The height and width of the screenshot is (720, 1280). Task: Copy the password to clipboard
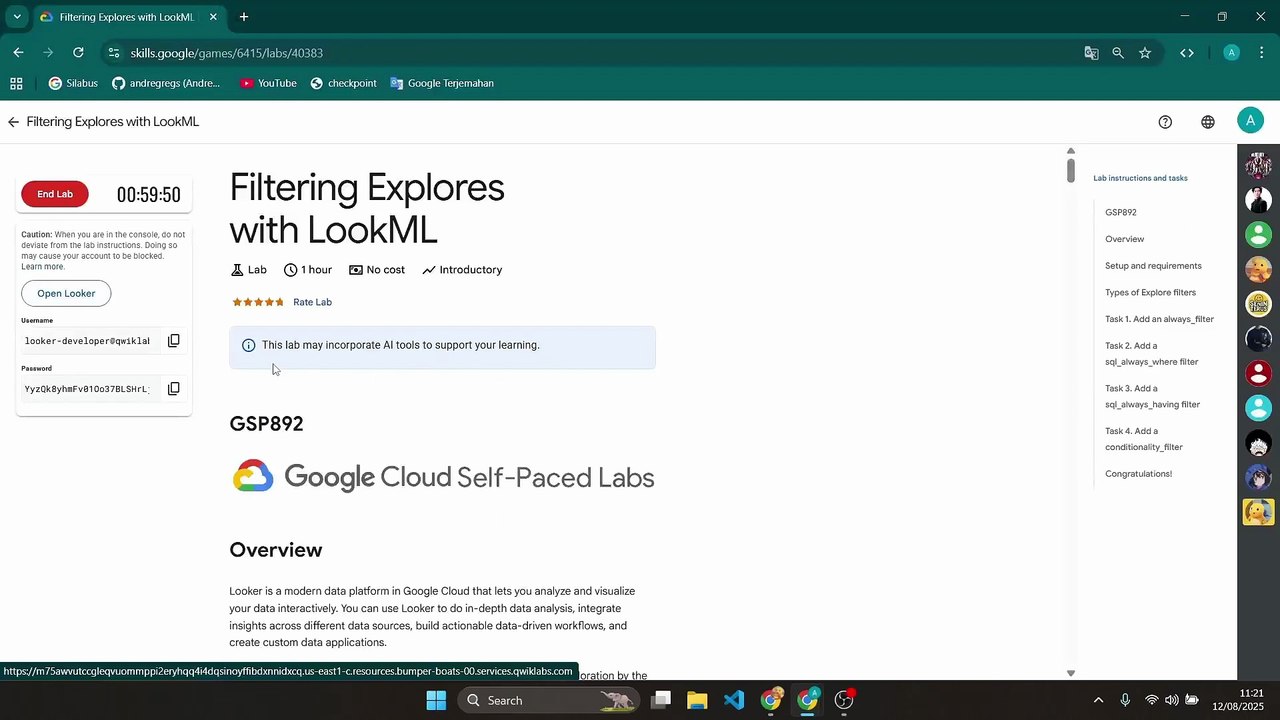click(x=173, y=388)
